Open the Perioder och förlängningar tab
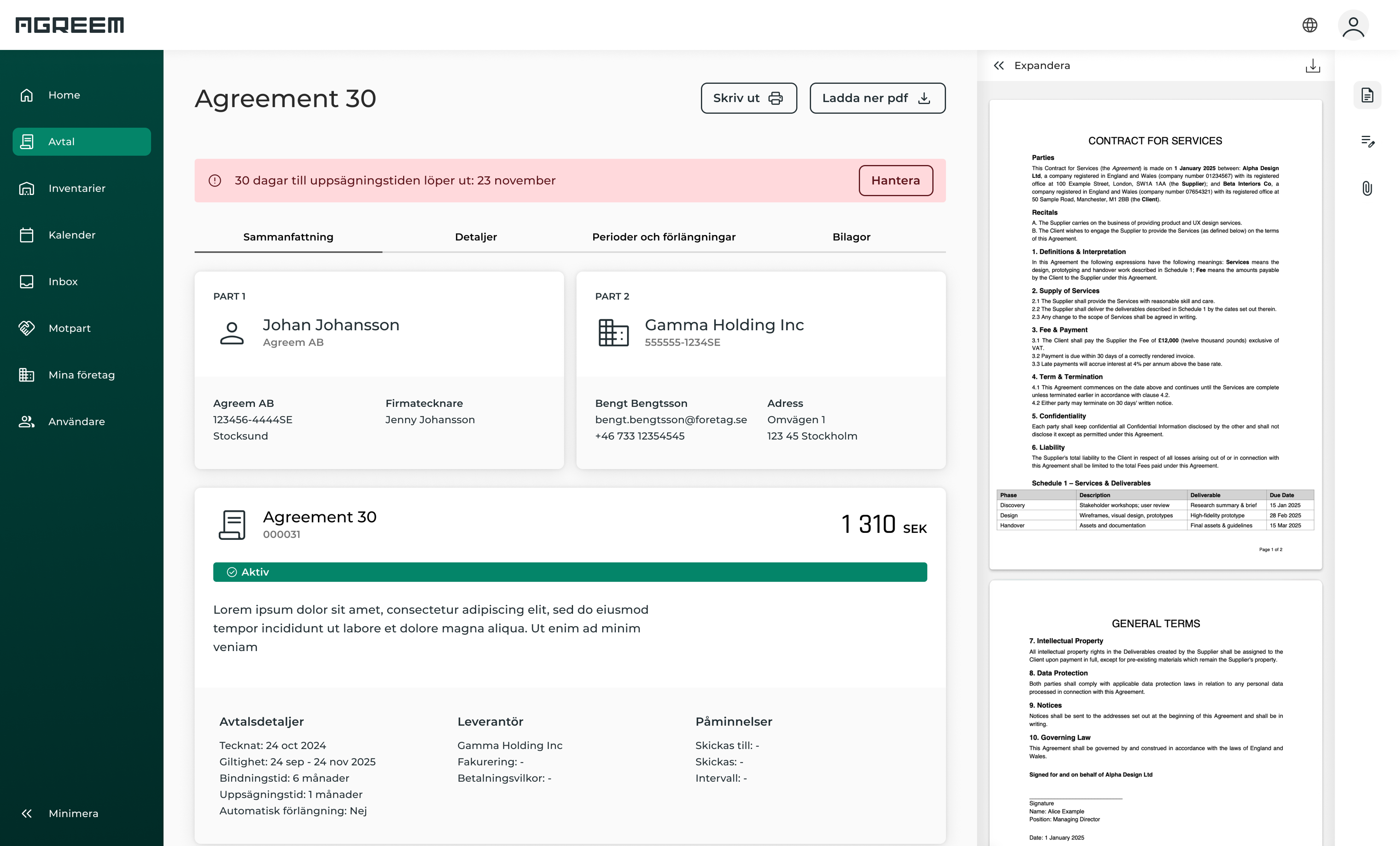The height and width of the screenshot is (846, 1400). click(x=664, y=237)
